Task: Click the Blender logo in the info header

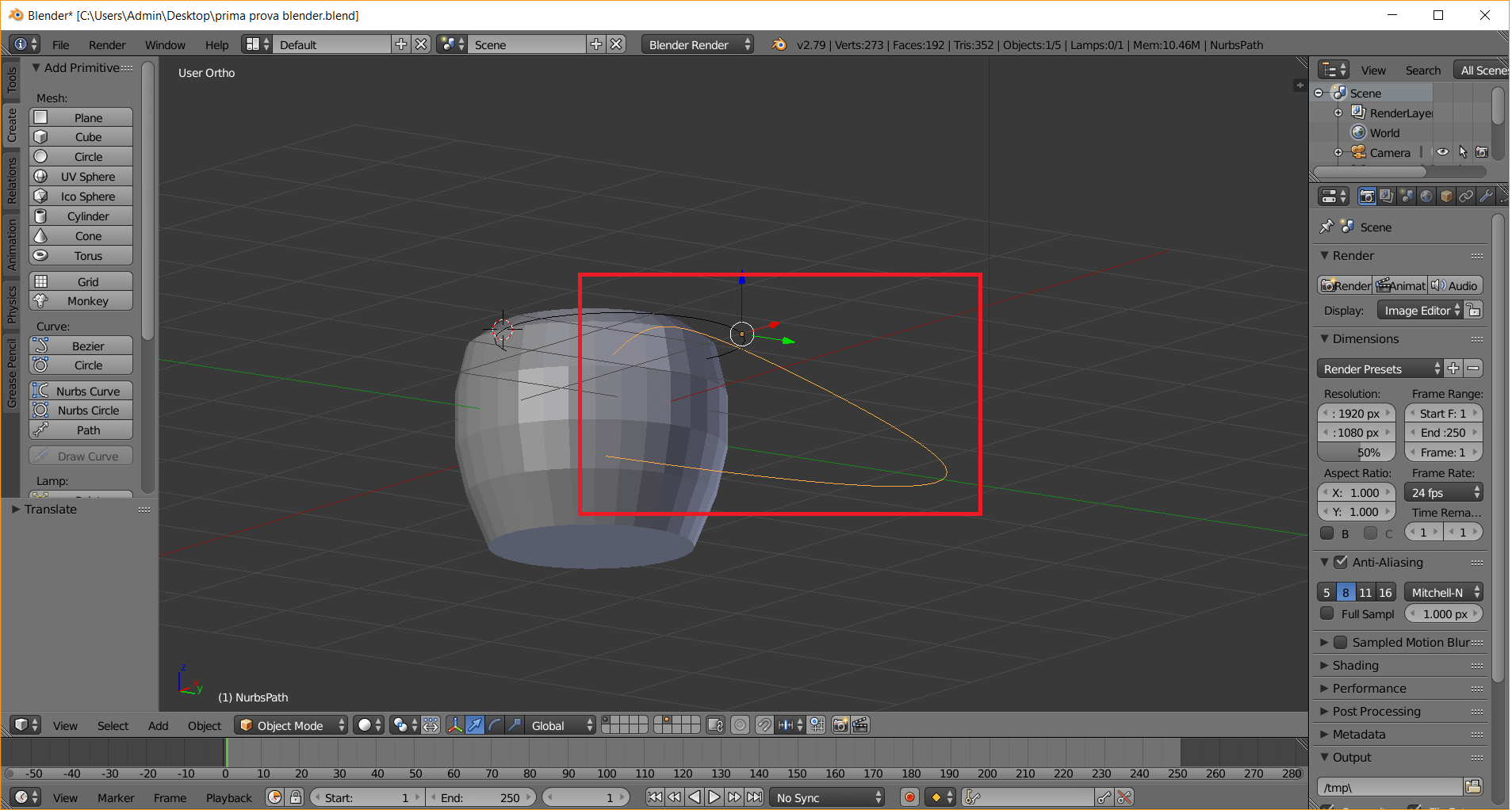Action: (x=779, y=44)
